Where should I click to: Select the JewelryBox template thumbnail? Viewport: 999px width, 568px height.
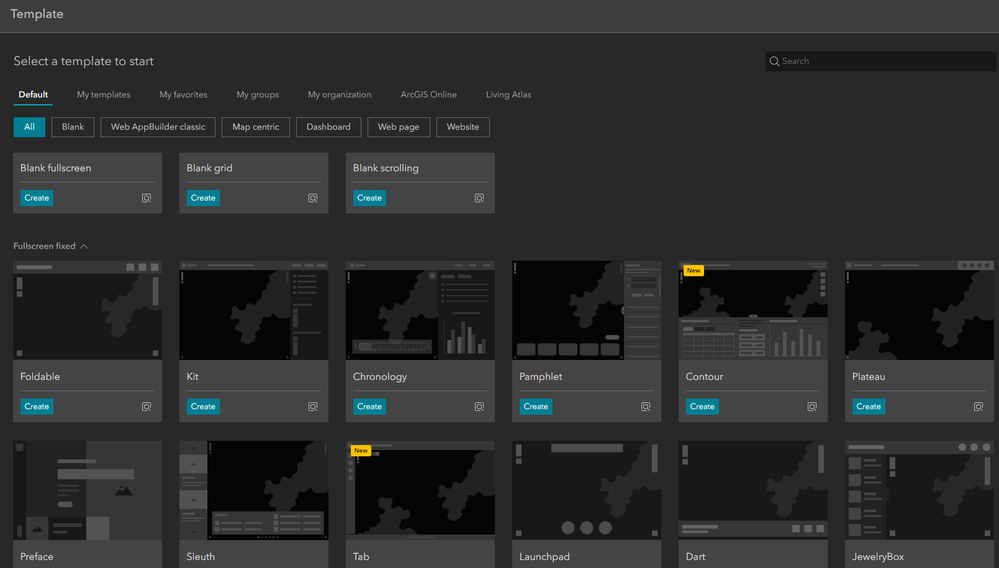(x=919, y=490)
